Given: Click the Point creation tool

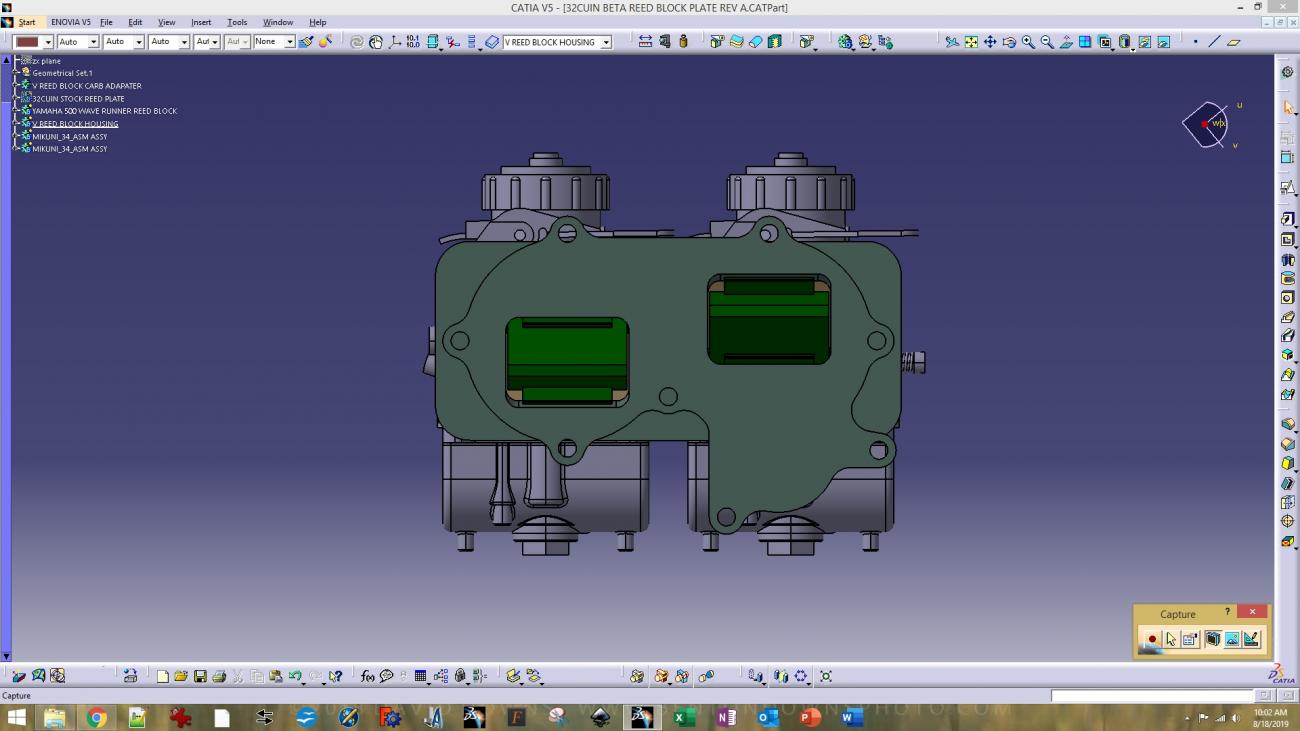Looking at the screenshot, I should pos(1195,42).
